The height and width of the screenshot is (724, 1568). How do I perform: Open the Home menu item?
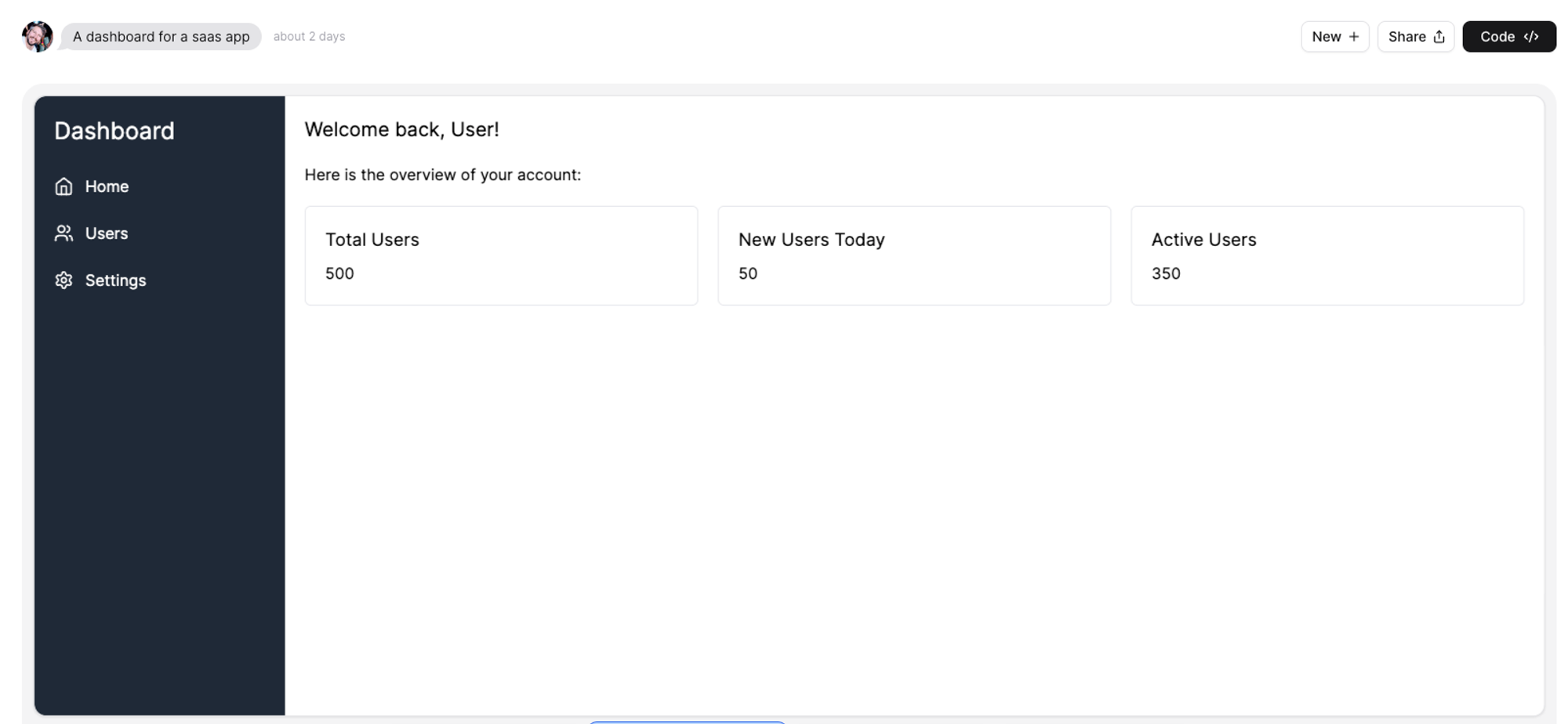pos(107,186)
